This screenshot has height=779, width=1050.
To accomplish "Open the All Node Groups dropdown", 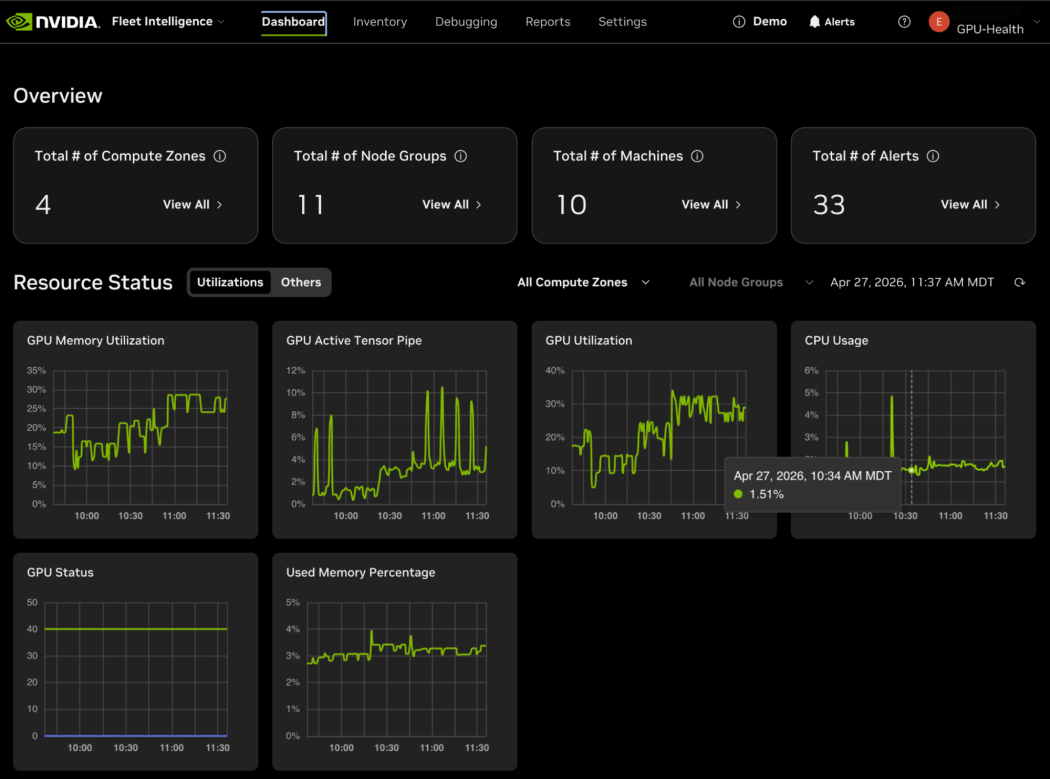I will click(x=751, y=283).
